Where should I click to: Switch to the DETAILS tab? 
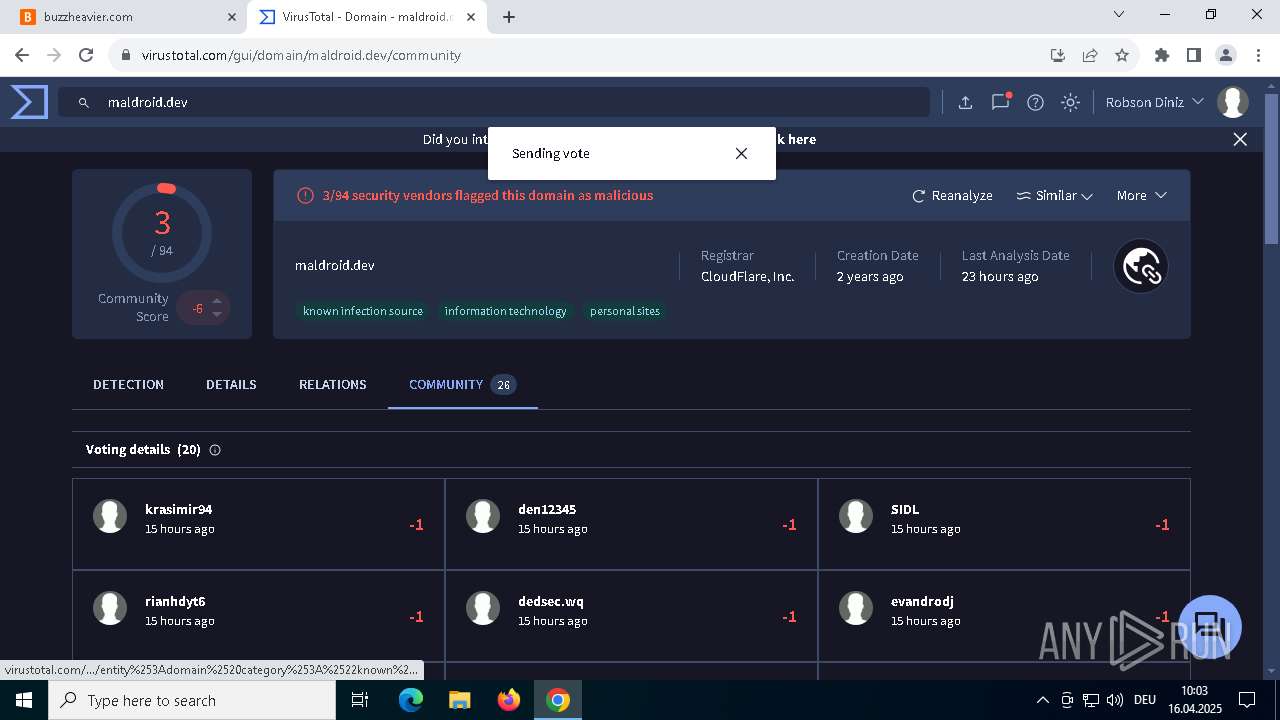(231, 384)
